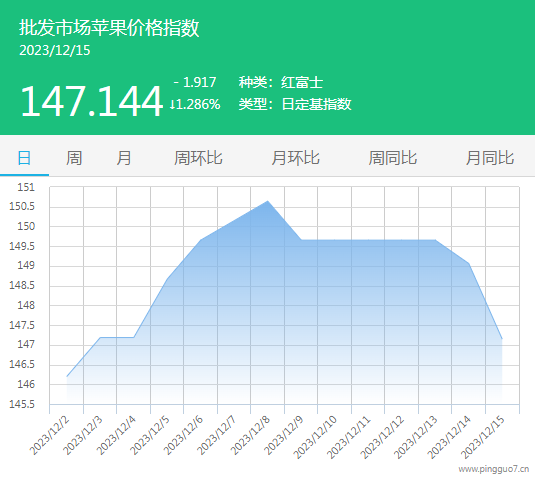The width and height of the screenshot is (535, 478).
Task: Click the index value 147.144
Action: pyautogui.click(x=91, y=101)
